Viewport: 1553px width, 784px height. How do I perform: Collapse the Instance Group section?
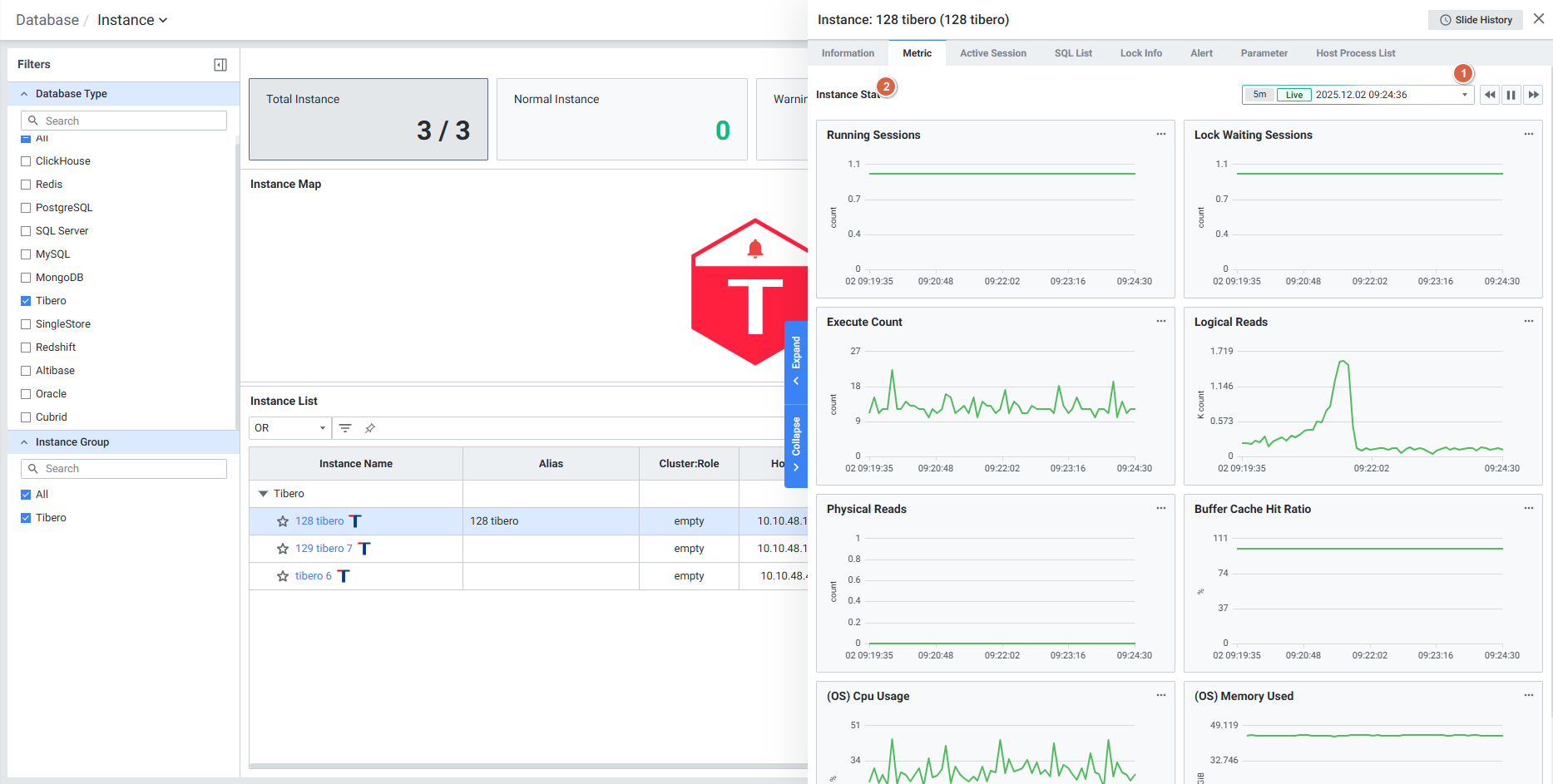pyautogui.click(x=24, y=442)
